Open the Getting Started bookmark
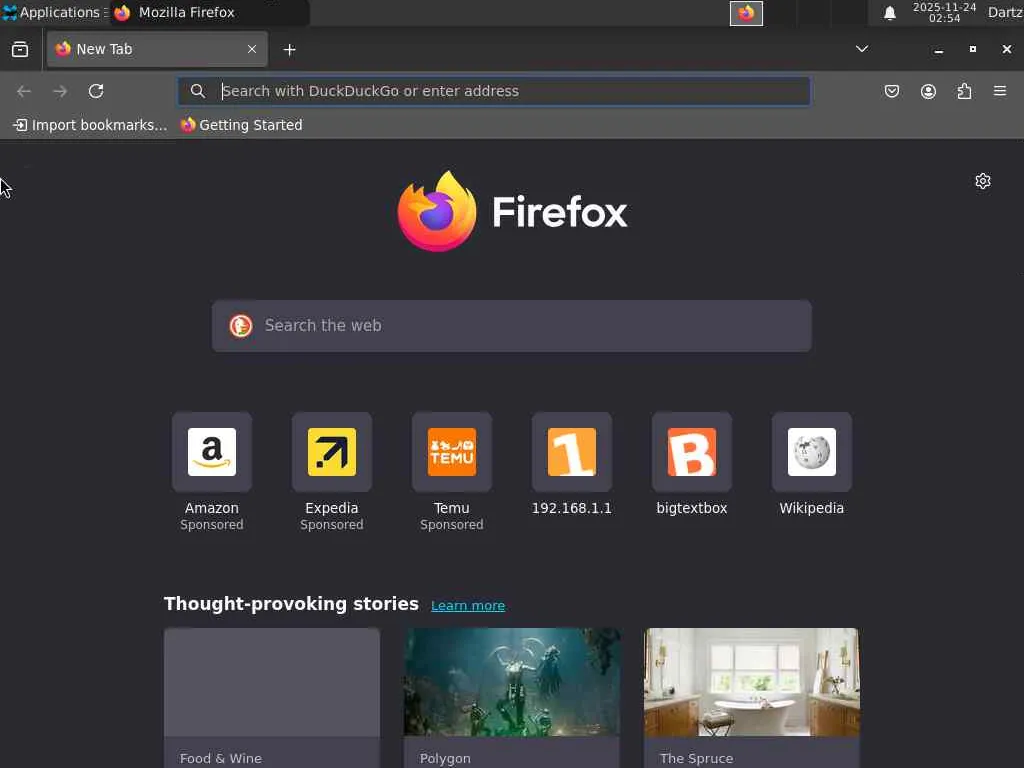1024x768 pixels. pyautogui.click(x=242, y=125)
